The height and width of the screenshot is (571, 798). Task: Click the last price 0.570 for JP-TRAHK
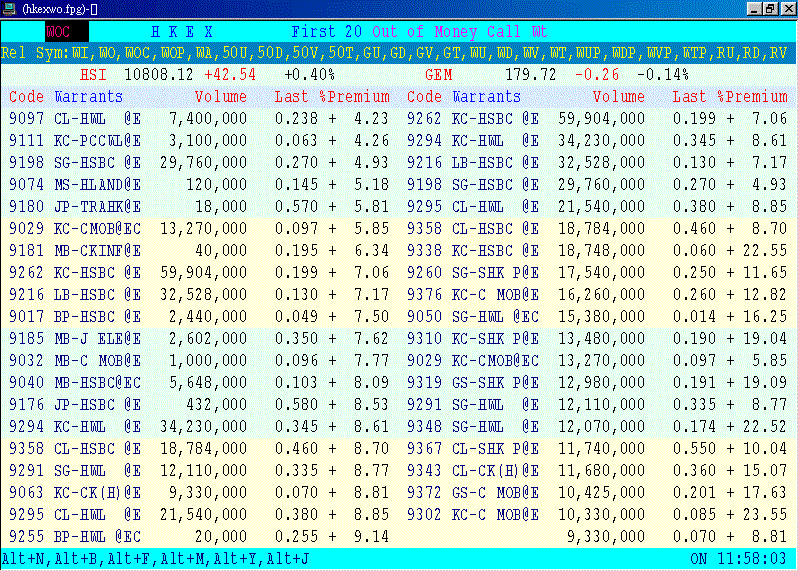296,207
